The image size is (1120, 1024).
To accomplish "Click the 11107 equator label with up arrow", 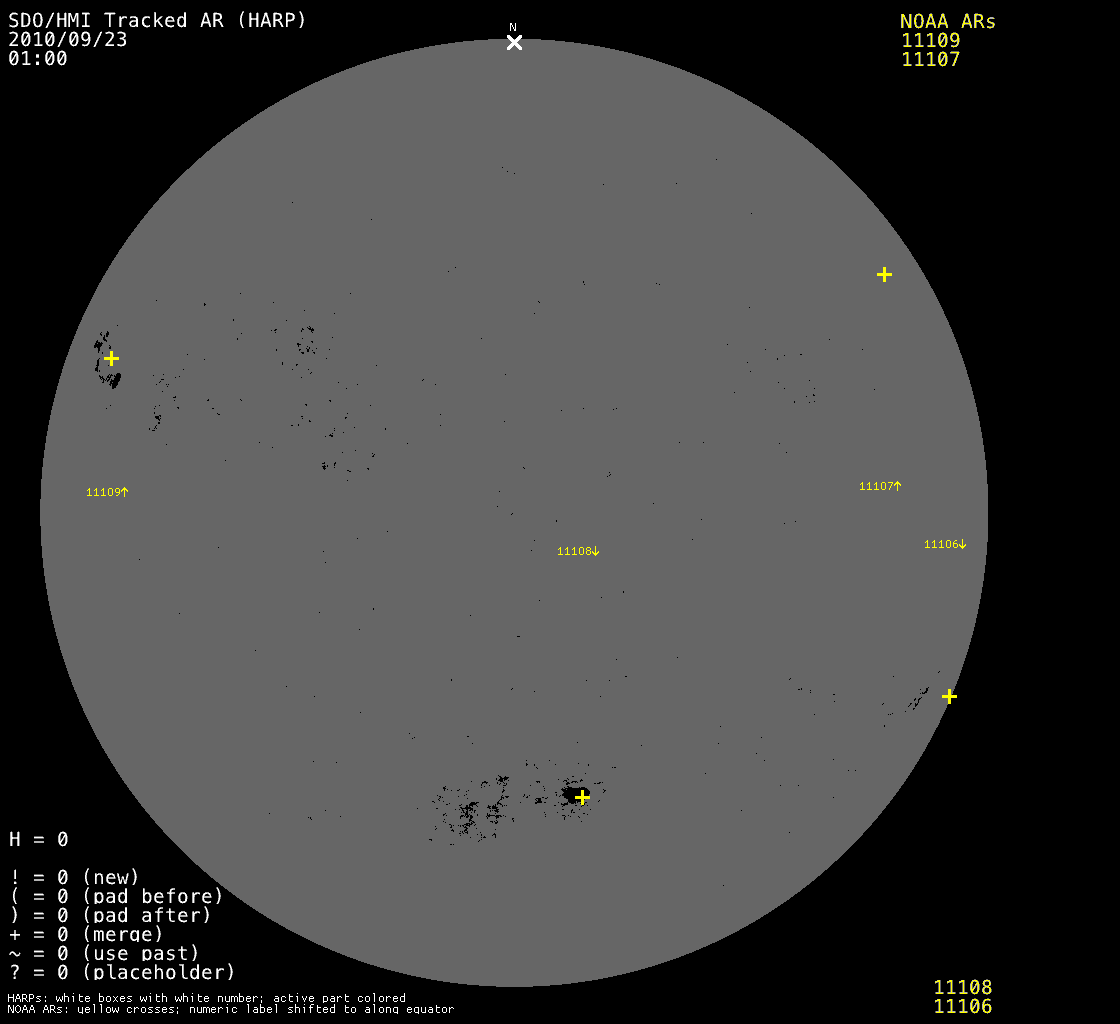I will coord(880,486).
